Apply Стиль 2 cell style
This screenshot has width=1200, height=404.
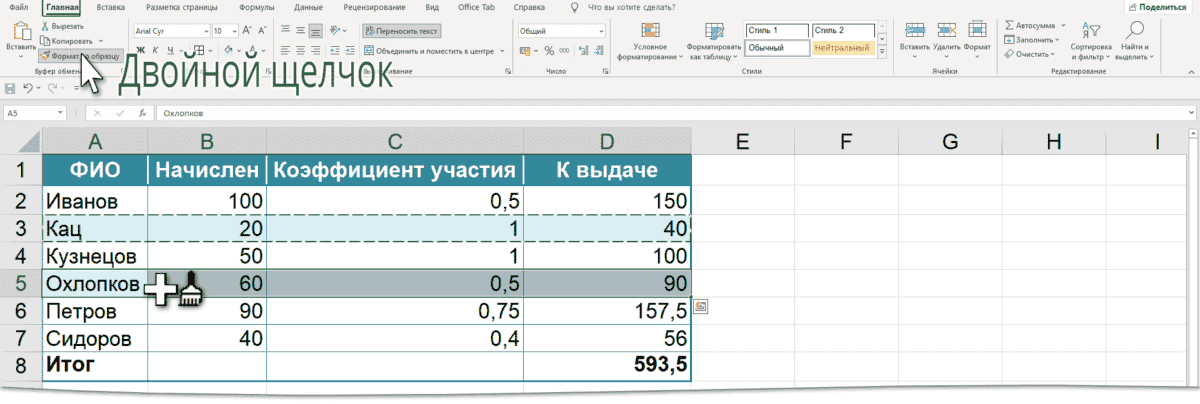843,30
